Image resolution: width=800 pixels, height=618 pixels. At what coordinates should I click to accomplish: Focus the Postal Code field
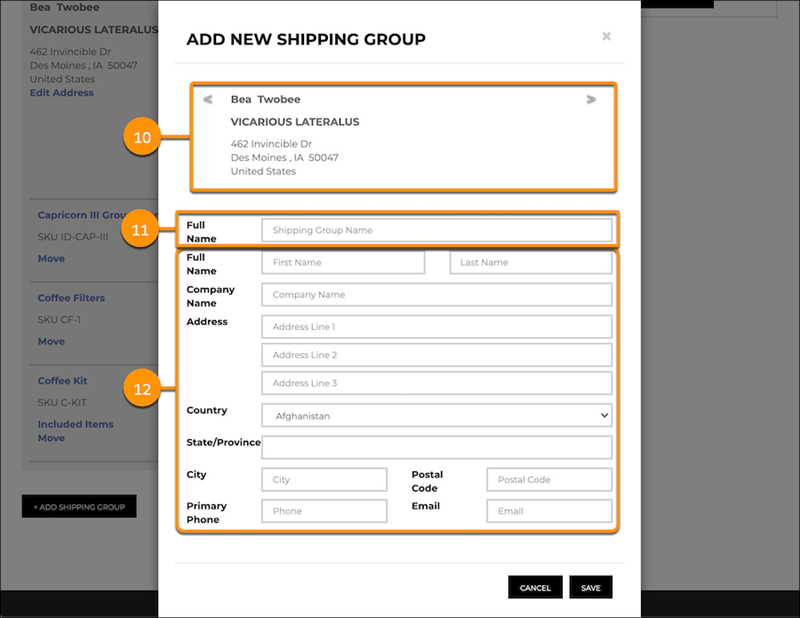[549, 480]
